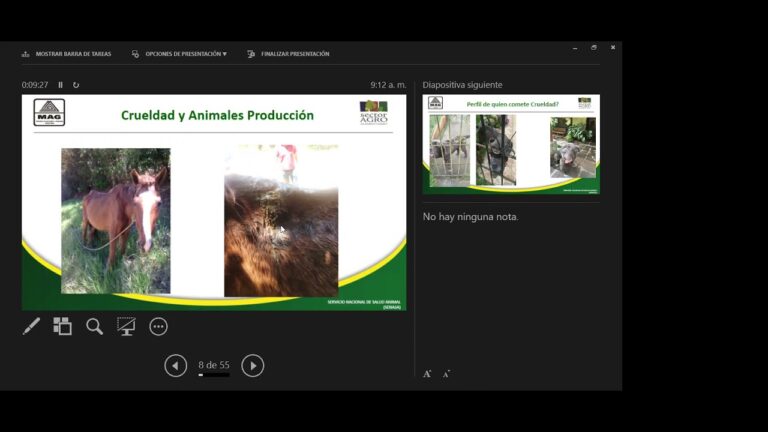
Task: Restore down the presenter view window
Action: tap(593, 47)
